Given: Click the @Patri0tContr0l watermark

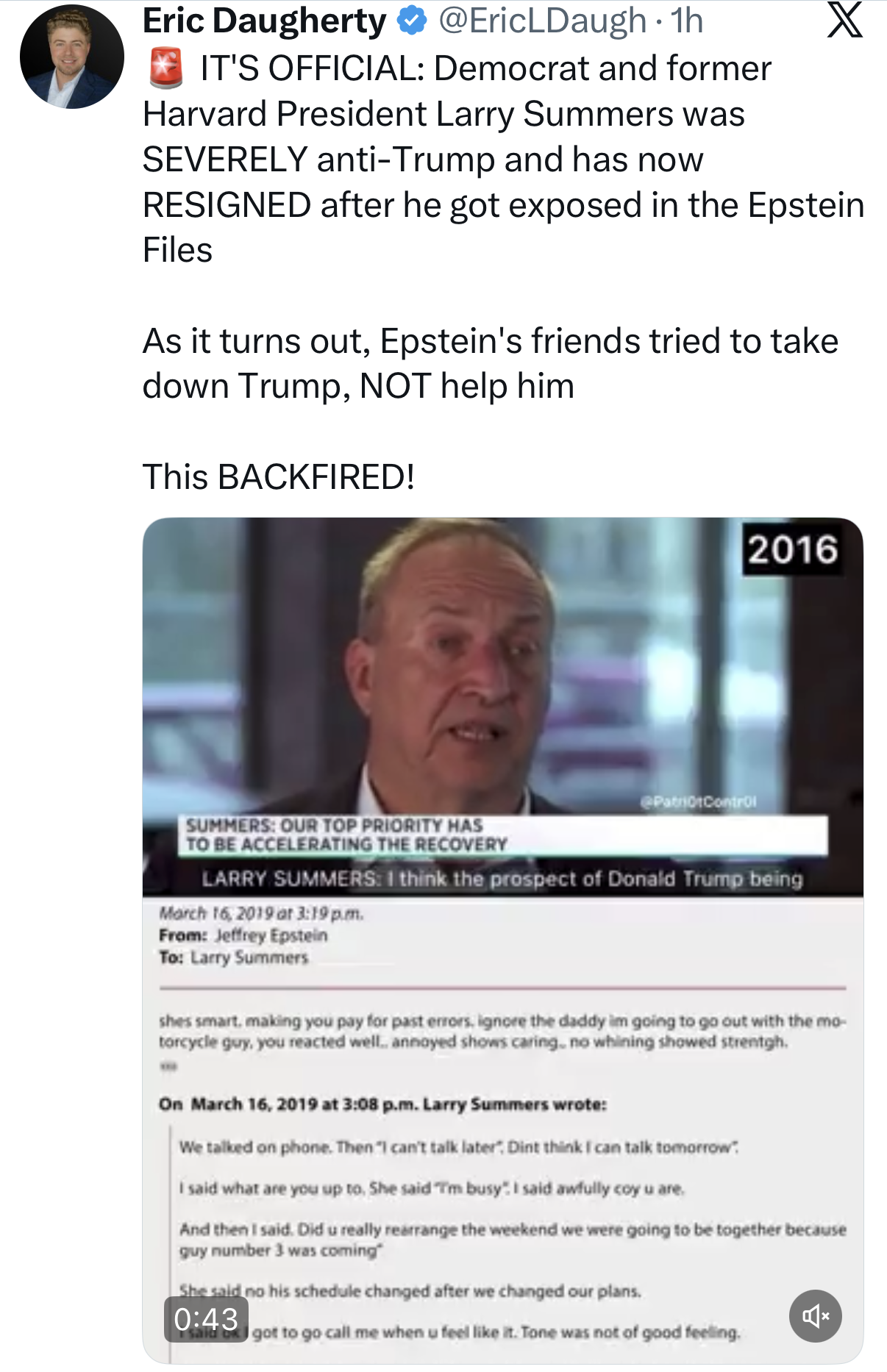Looking at the screenshot, I should tap(698, 801).
